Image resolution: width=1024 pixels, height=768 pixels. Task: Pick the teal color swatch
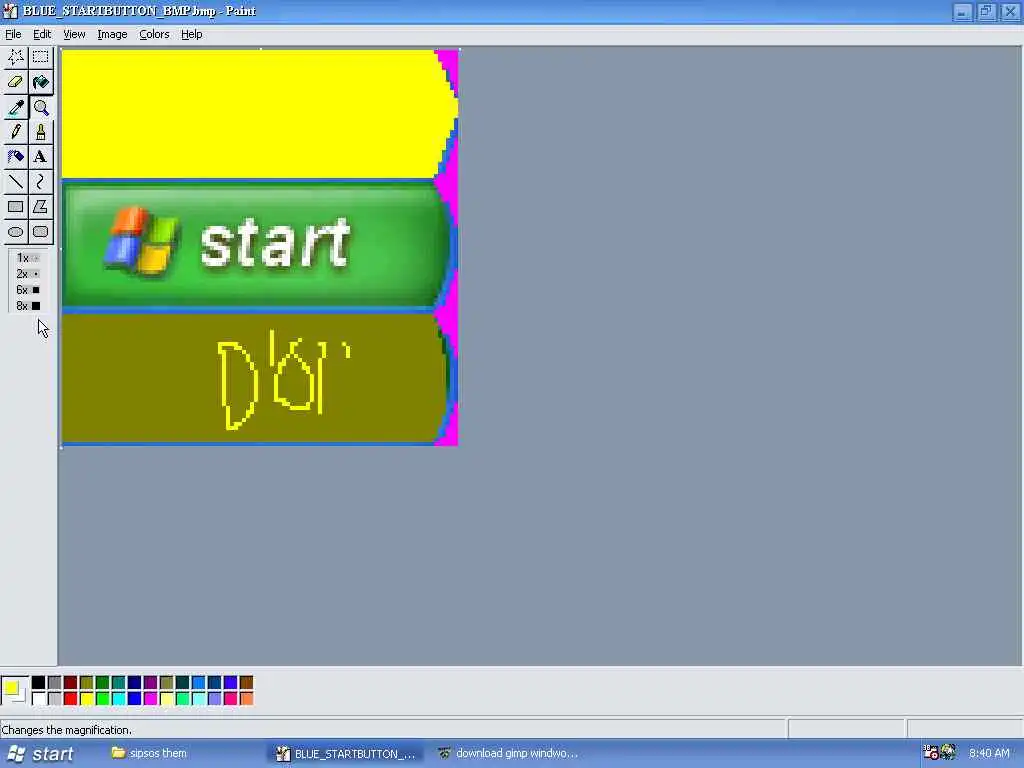[x=118, y=683]
